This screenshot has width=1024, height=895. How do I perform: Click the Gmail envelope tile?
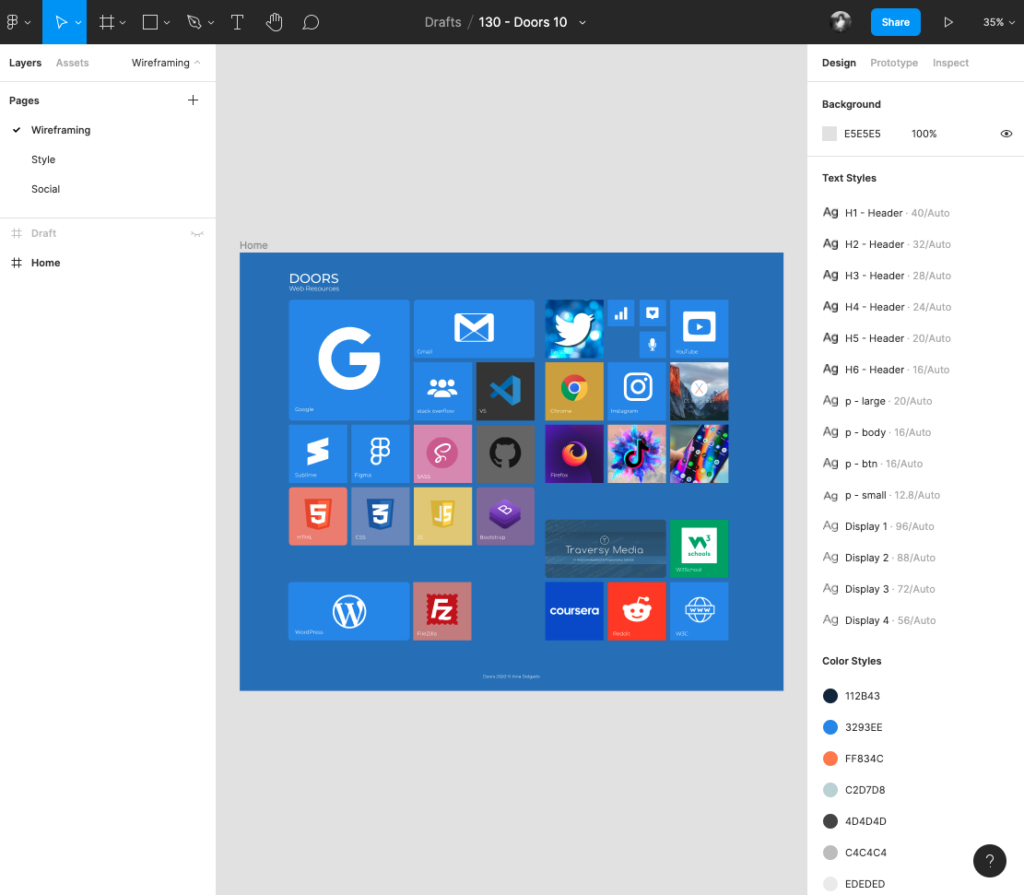click(474, 329)
